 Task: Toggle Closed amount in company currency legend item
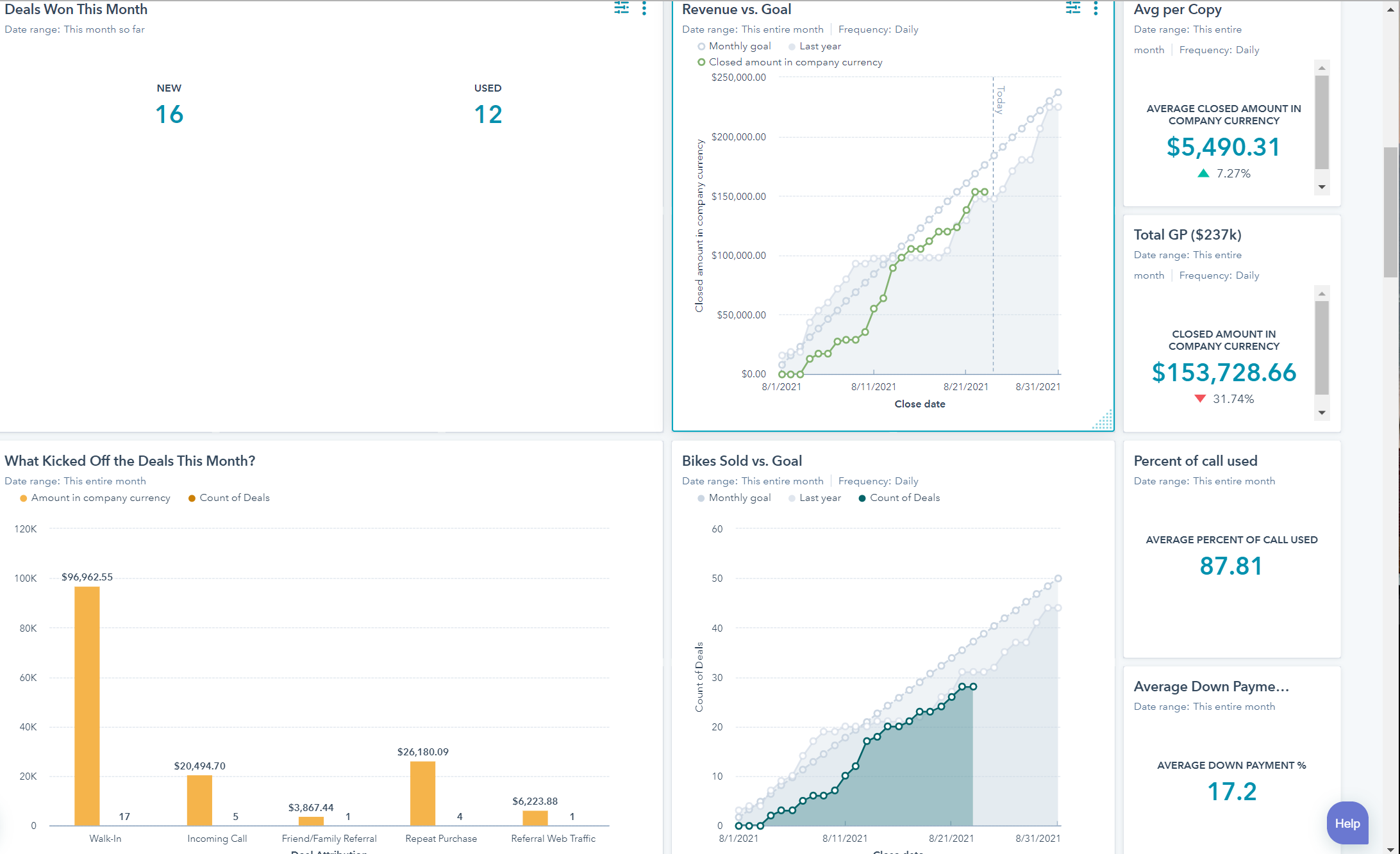790,62
